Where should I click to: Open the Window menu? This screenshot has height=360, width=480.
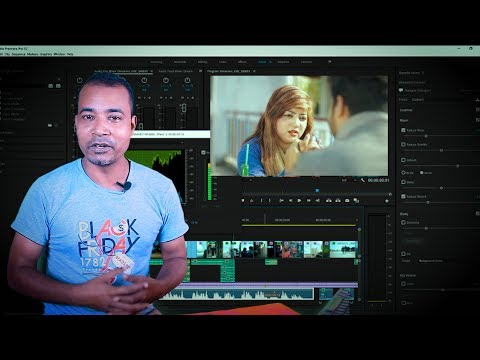click(x=59, y=54)
